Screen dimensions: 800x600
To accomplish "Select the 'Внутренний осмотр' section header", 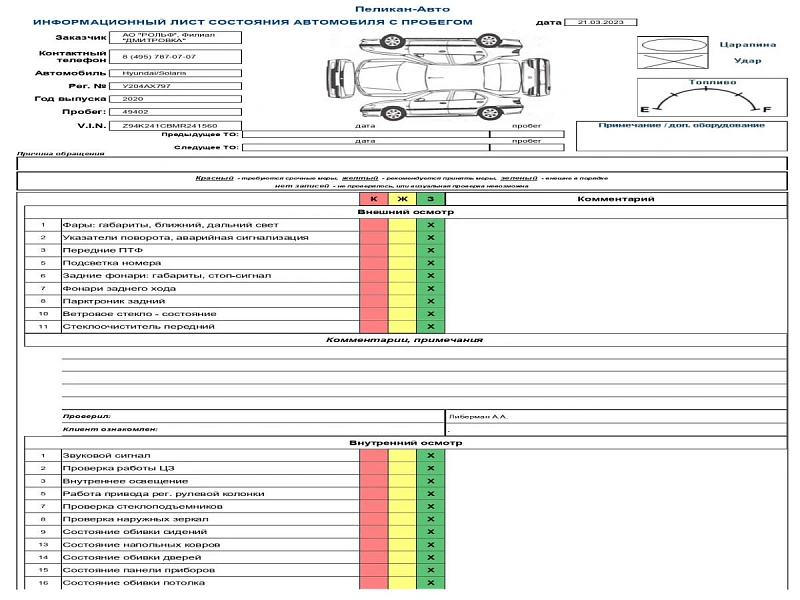I will pyautogui.click(x=405, y=442).
